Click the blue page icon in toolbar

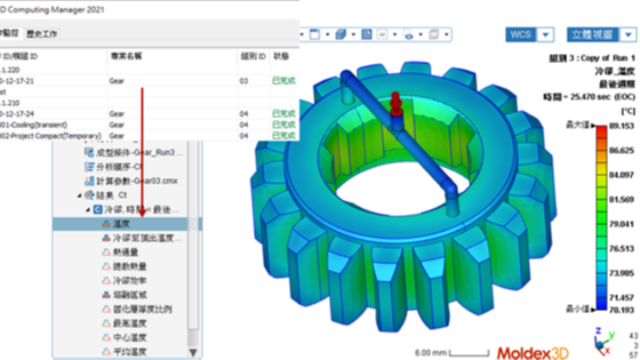(367, 35)
